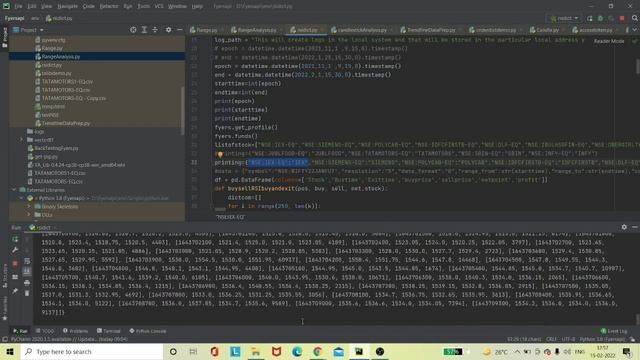Toggle soft-wrap icon in Run panel sidebar

coord(27,261)
